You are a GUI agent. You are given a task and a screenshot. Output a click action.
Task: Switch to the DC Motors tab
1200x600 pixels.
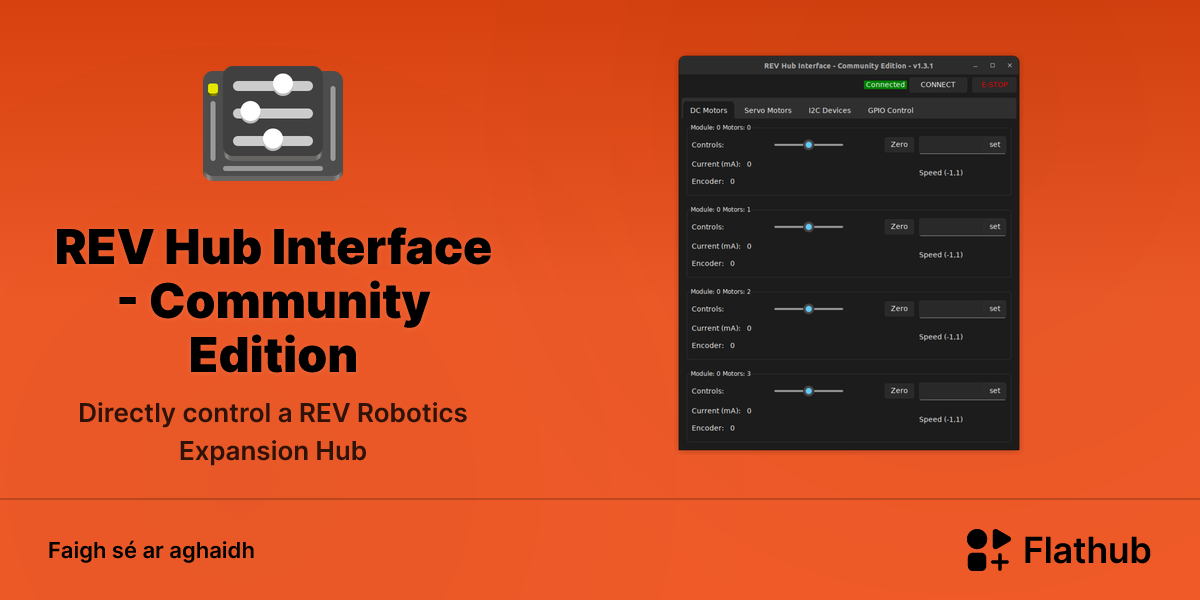(709, 110)
